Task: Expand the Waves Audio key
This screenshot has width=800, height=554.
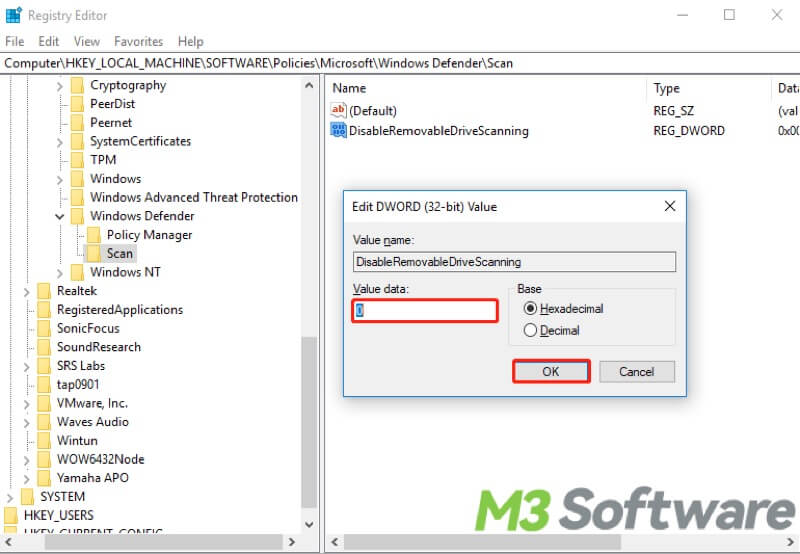Action: tap(27, 423)
